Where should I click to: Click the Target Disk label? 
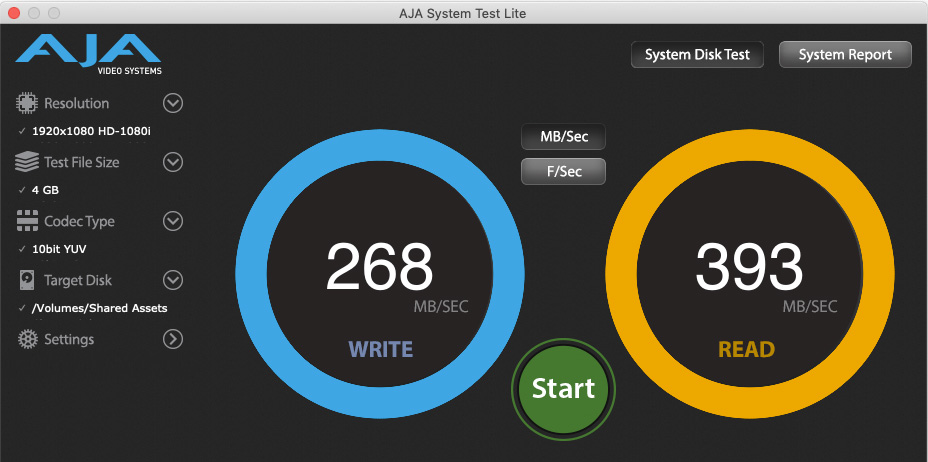pos(78,280)
